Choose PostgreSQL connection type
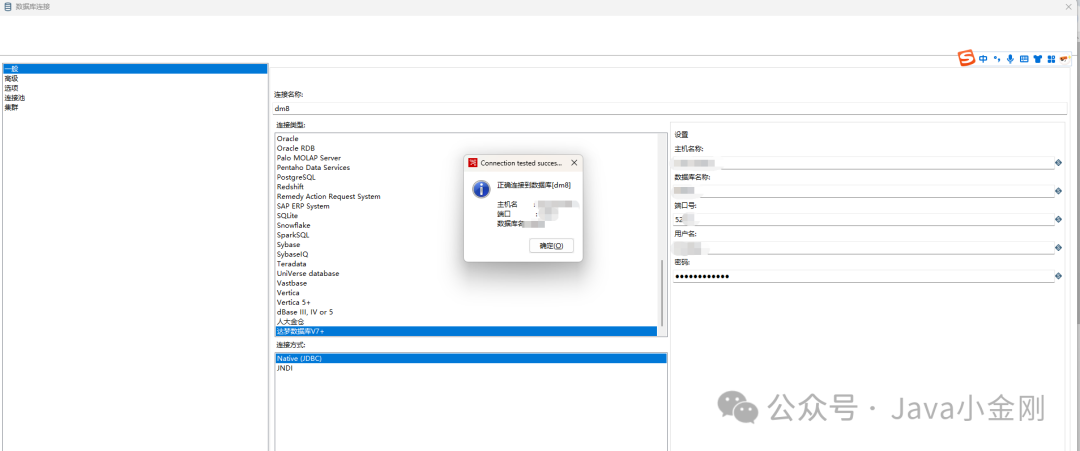The width and height of the screenshot is (1080, 451). (x=296, y=177)
